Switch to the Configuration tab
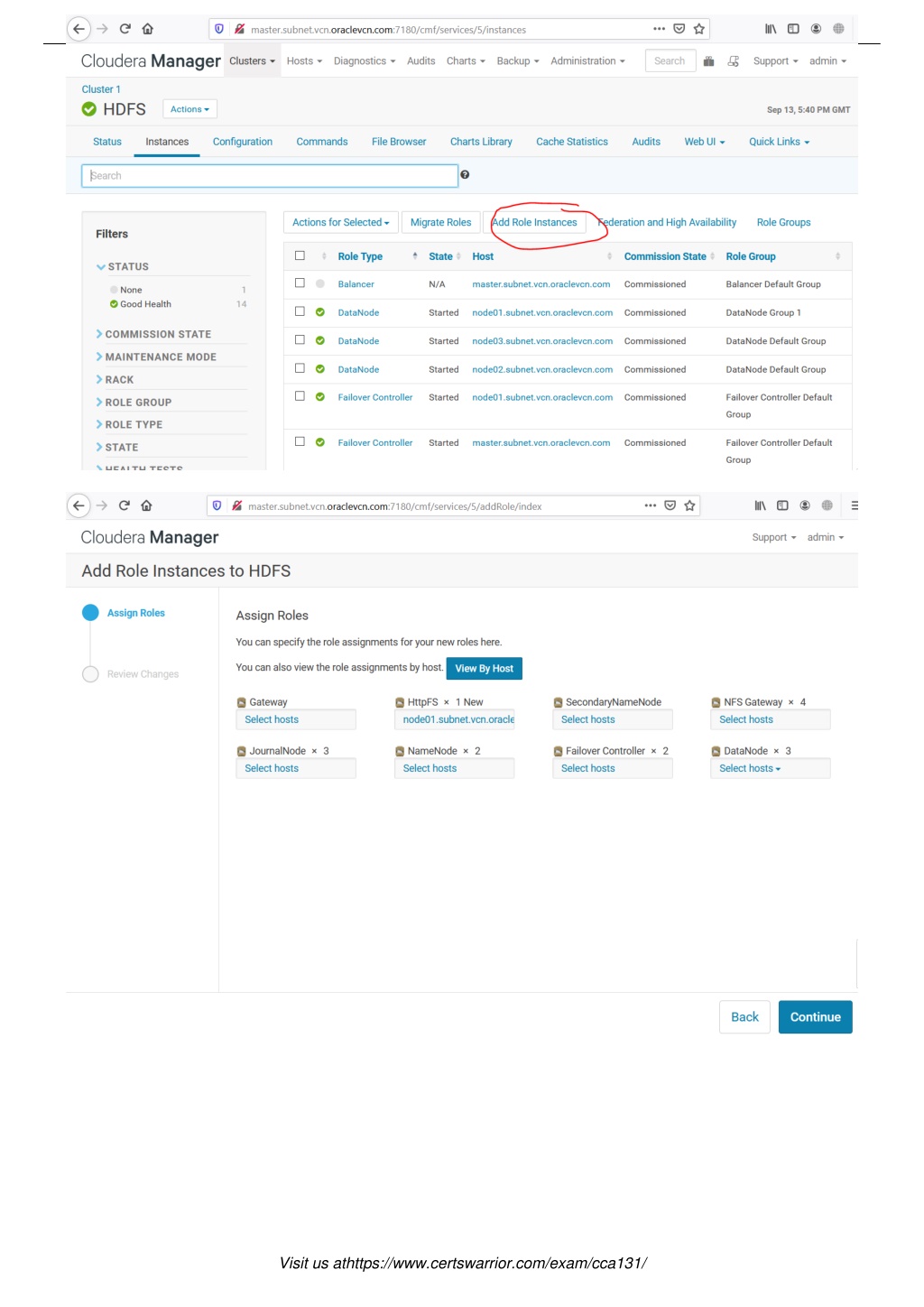This screenshot has height=1307, width=924. pyautogui.click(x=243, y=142)
